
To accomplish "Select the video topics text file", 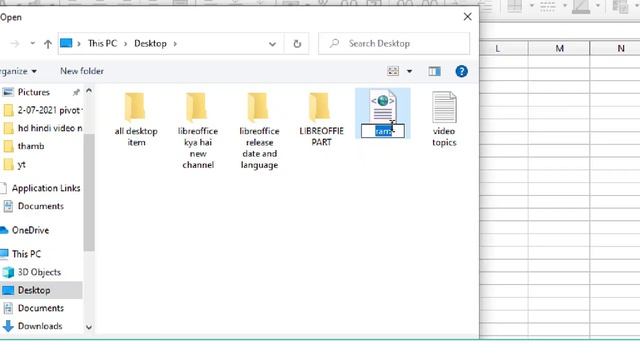I will (x=444, y=119).
